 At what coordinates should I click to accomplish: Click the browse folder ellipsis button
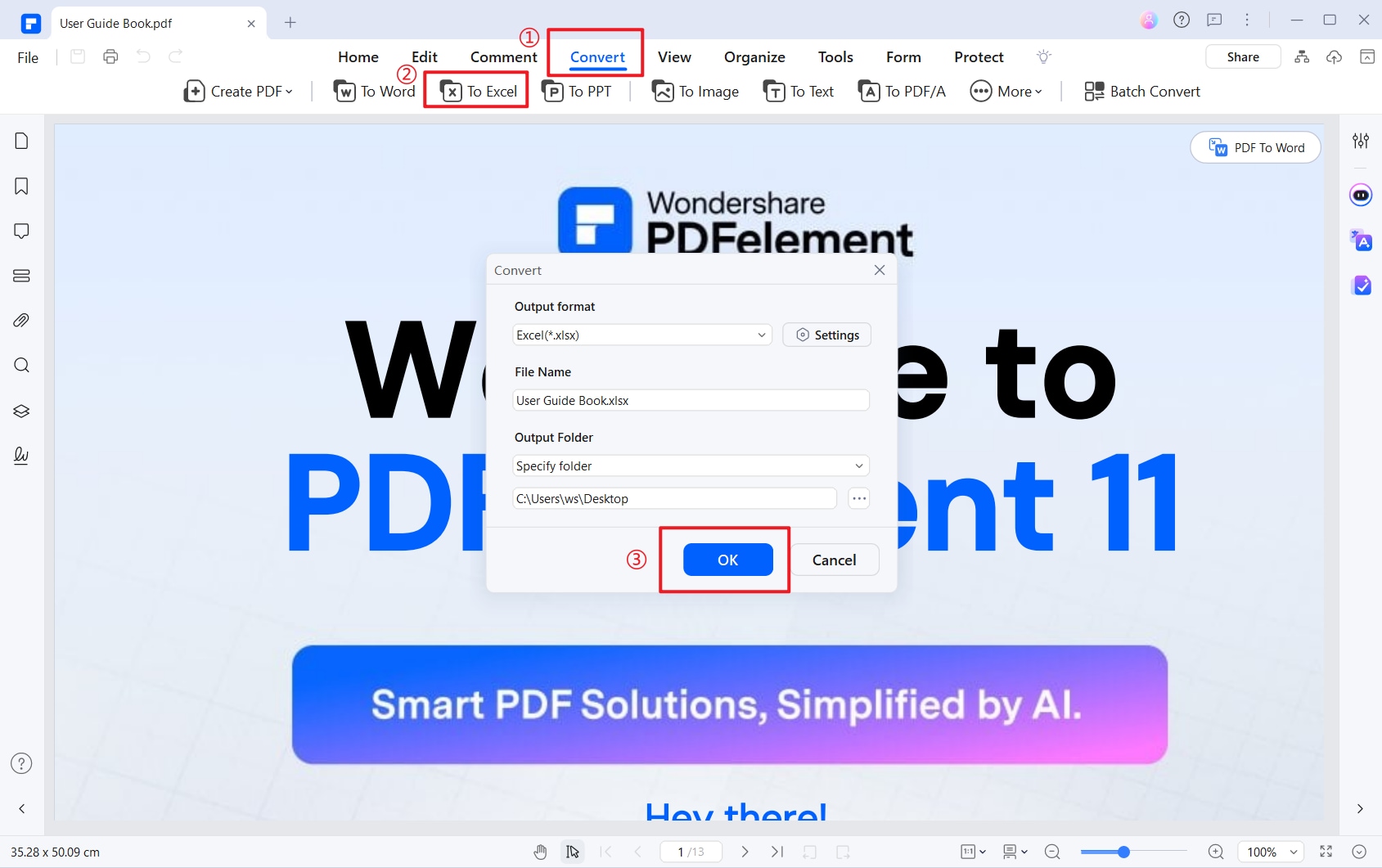pos(858,498)
